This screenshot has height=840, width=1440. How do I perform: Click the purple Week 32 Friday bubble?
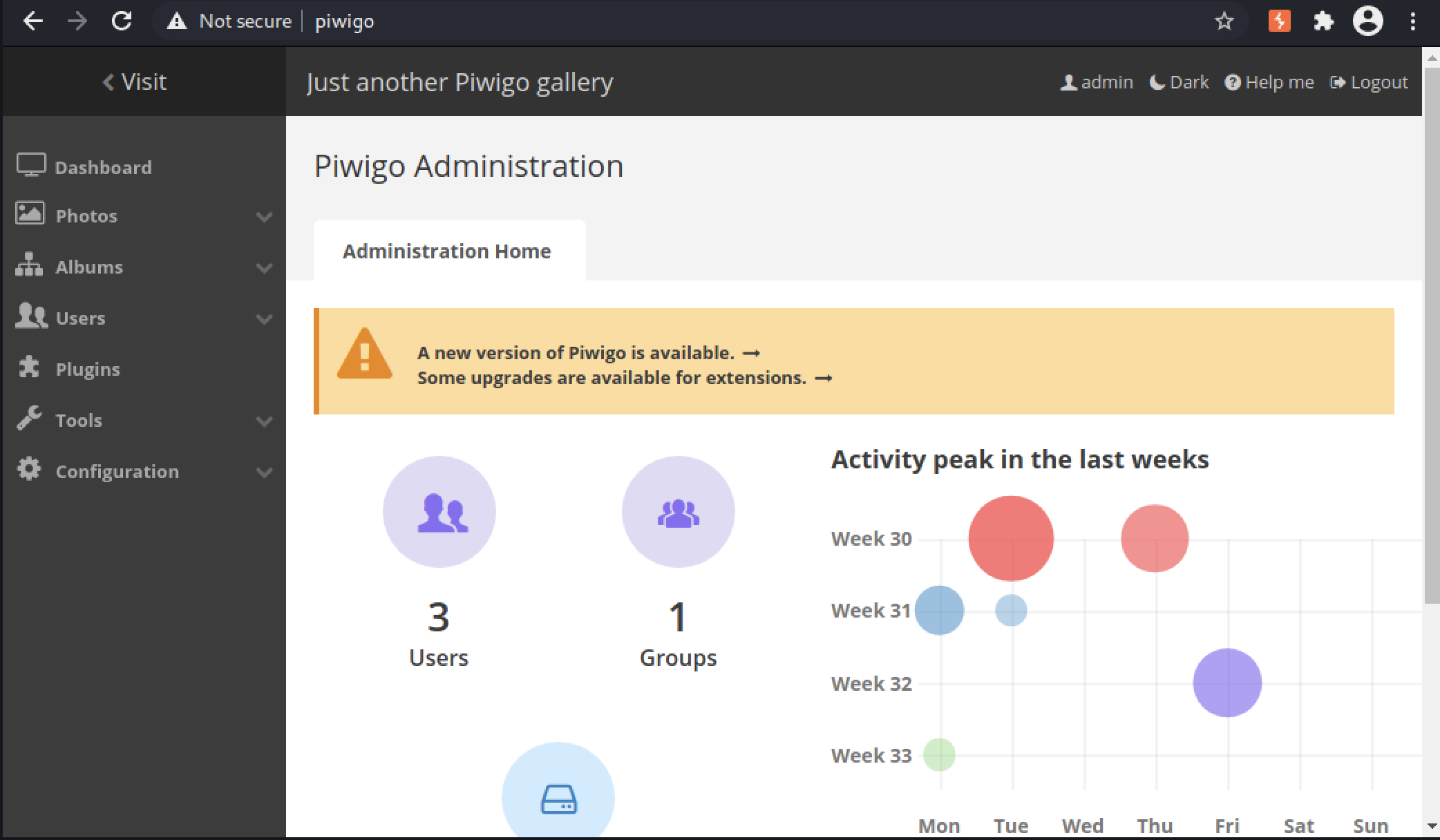click(1227, 682)
